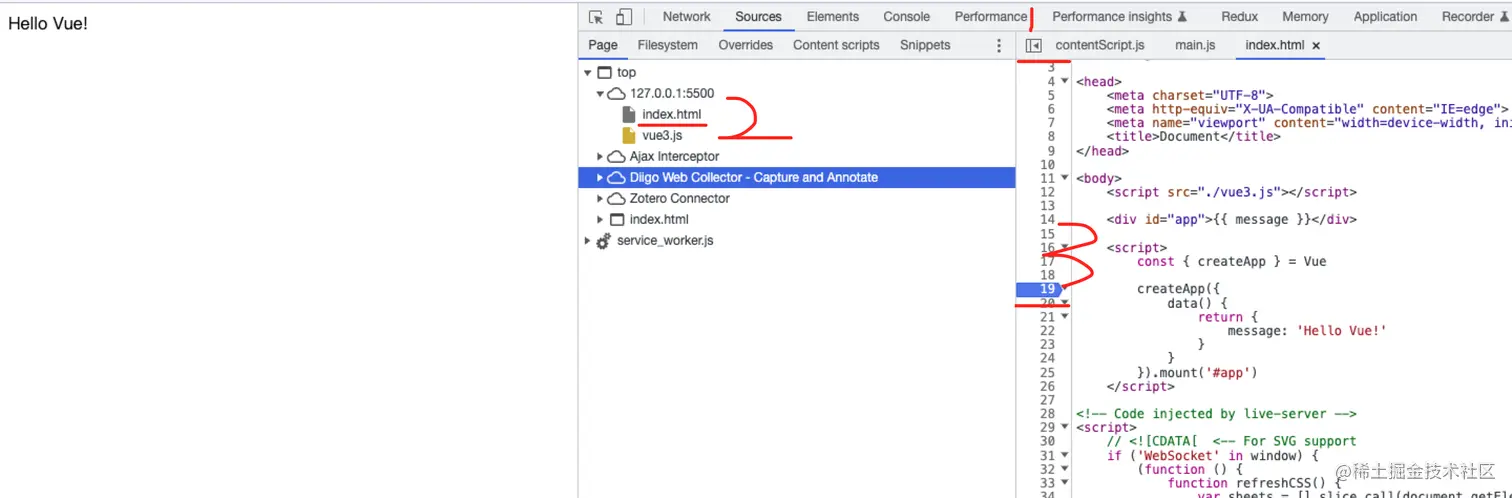The image size is (1512, 498).
Task: Fold the body block at line 11
Action: coord(1065,178)
